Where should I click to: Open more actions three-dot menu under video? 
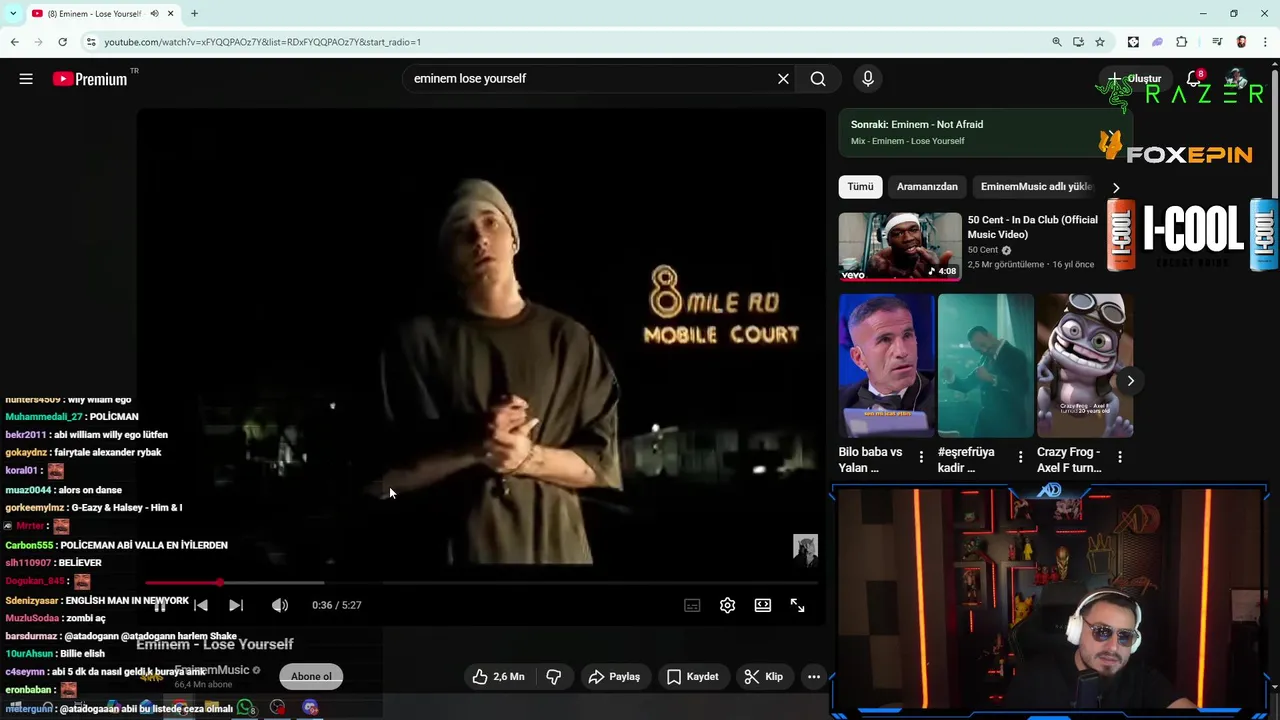[814, 677]
